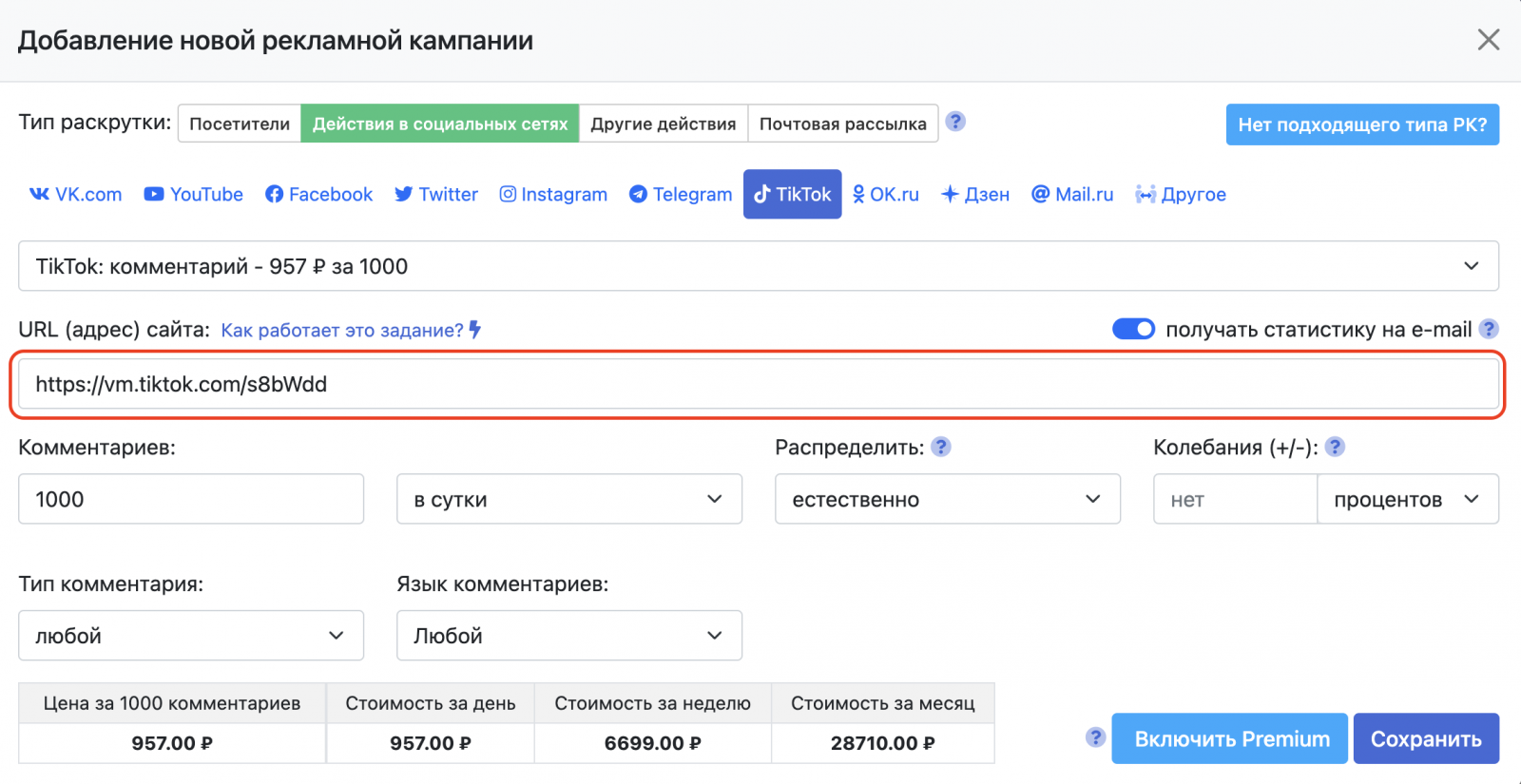This screenshot has width=1521, height=784.
Task: Click the help icon next to Колебания
Action: click(1335, 447)
